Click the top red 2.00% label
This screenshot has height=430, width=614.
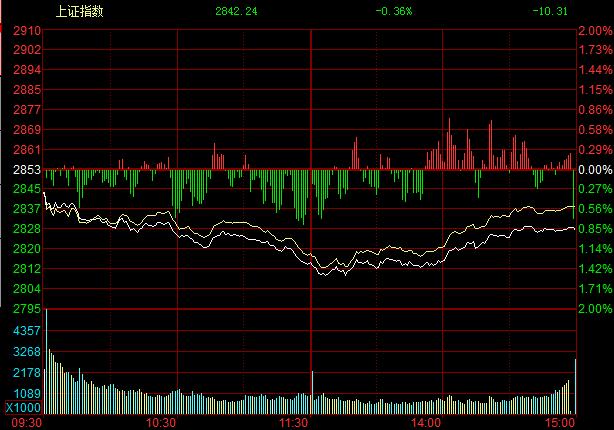[595, 31]
